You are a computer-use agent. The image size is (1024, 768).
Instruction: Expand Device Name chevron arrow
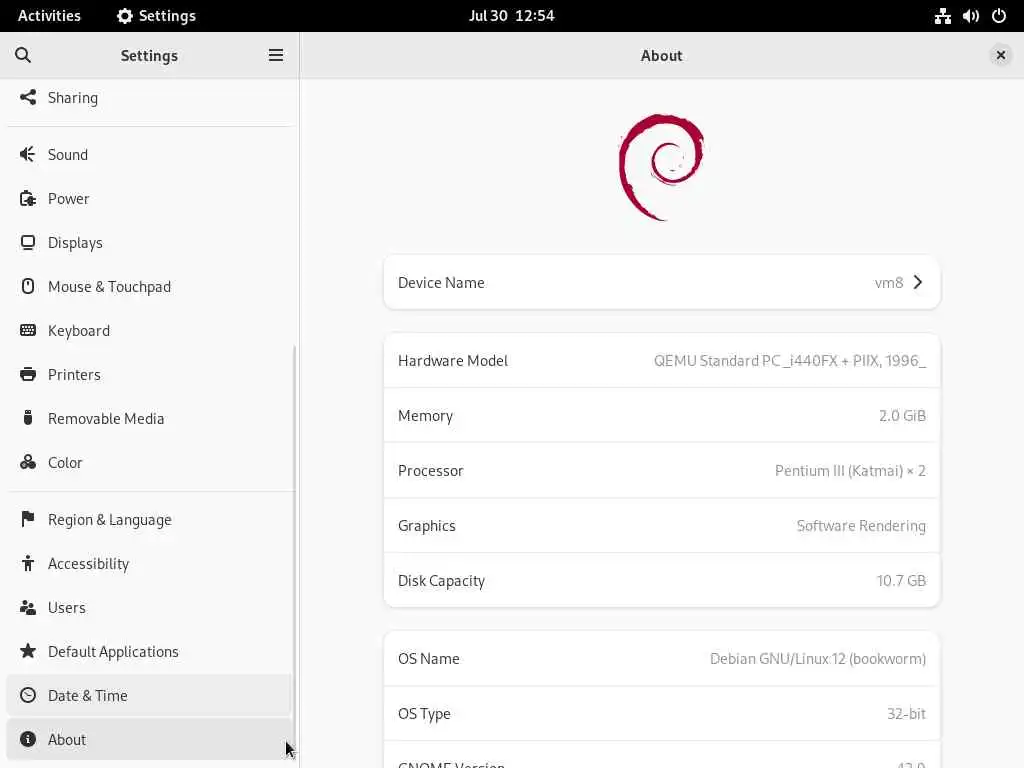[918, 282]
